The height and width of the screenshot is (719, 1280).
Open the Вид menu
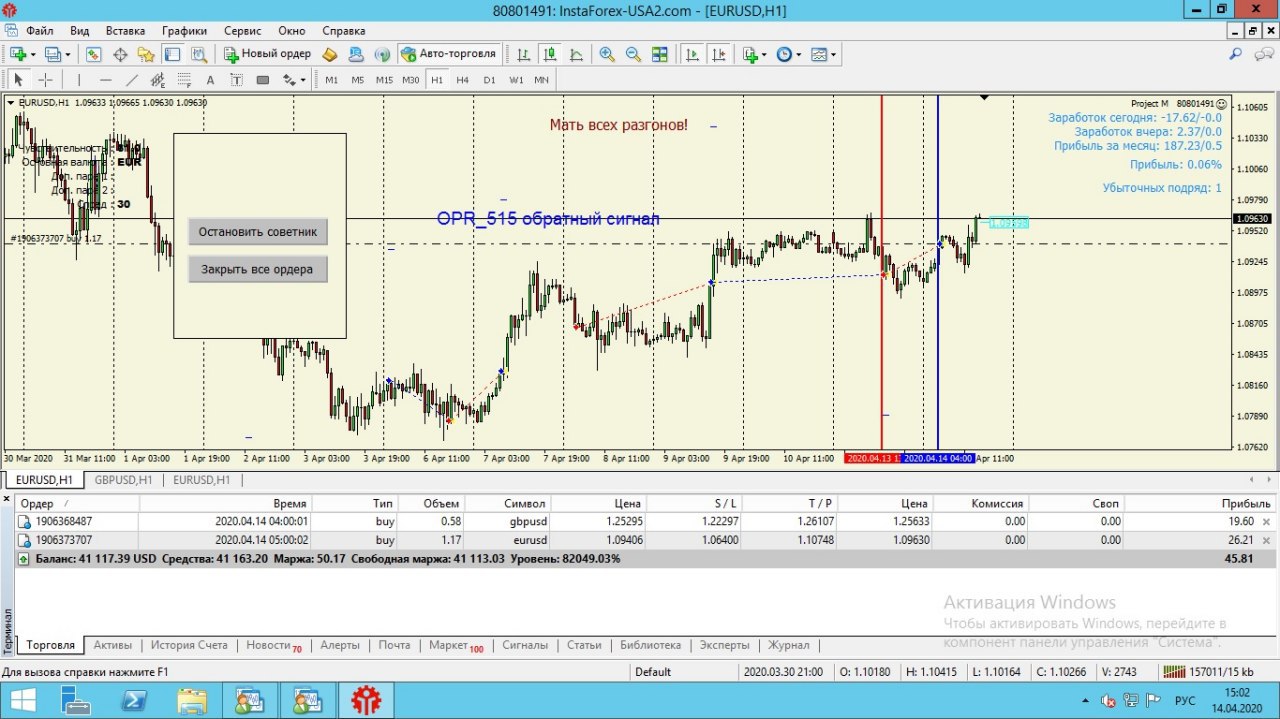coord(80,31)
